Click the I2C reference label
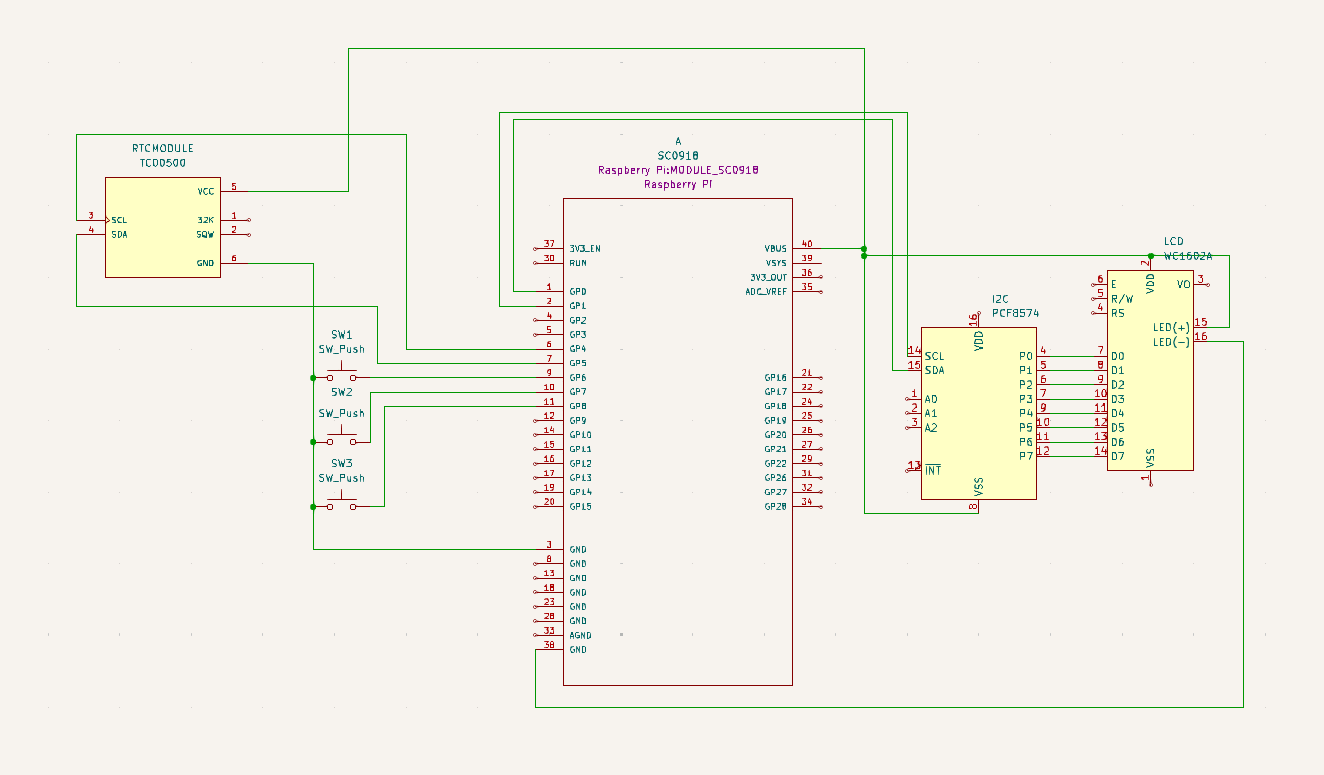This screenshot has height=775, width=1324. point(1000,299)
